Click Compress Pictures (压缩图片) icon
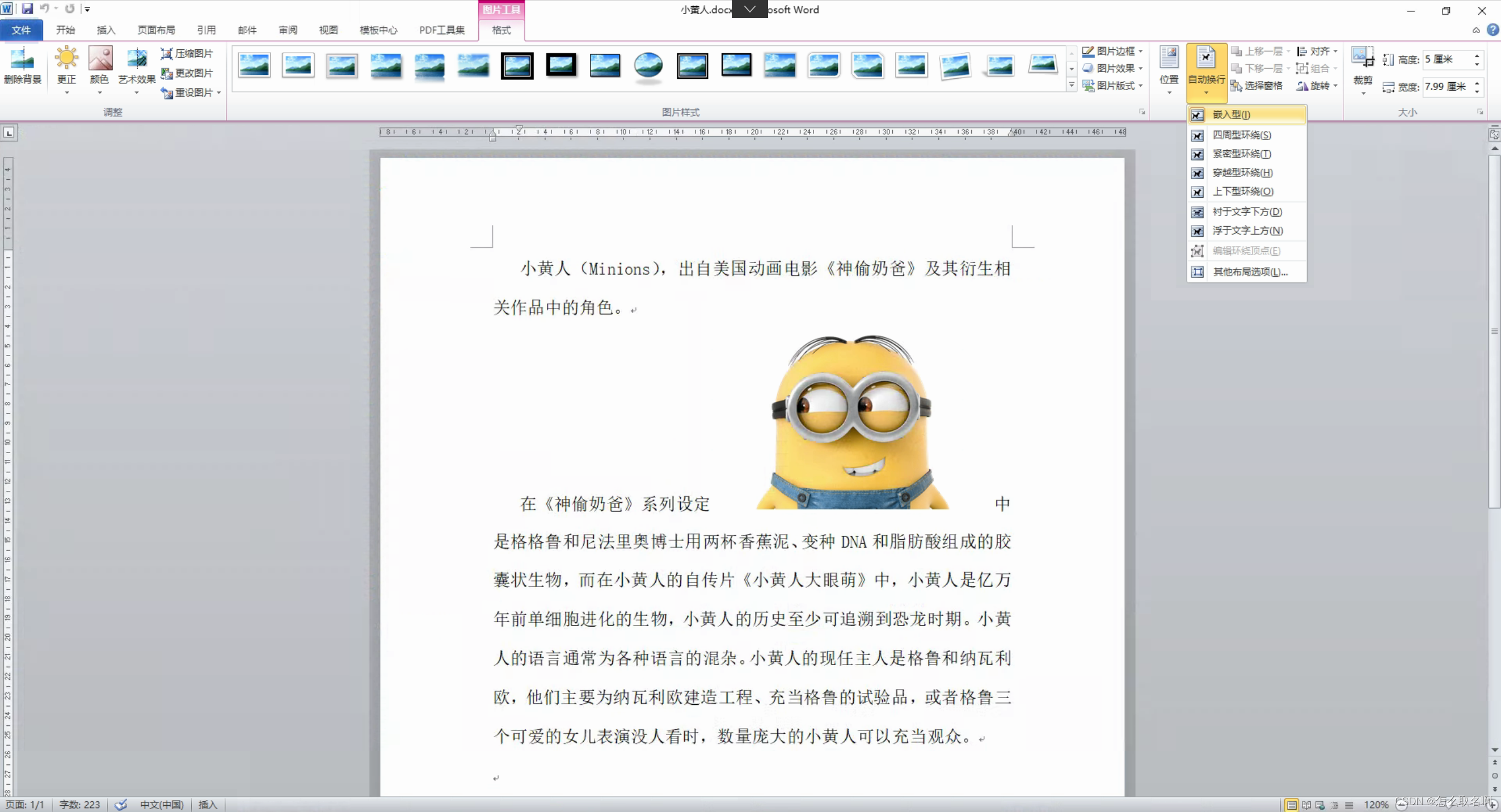1501x812 pixels. point(167,54)
